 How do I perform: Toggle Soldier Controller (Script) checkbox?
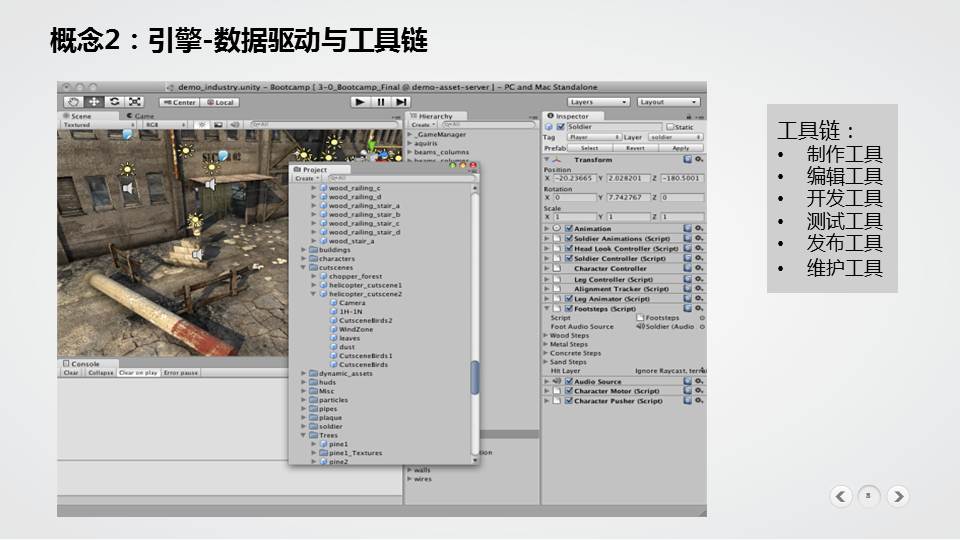pos(569,258)
